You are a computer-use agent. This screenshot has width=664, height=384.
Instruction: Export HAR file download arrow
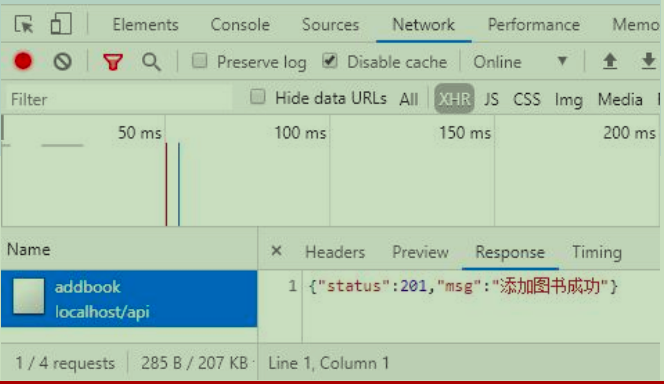(648, 61)
